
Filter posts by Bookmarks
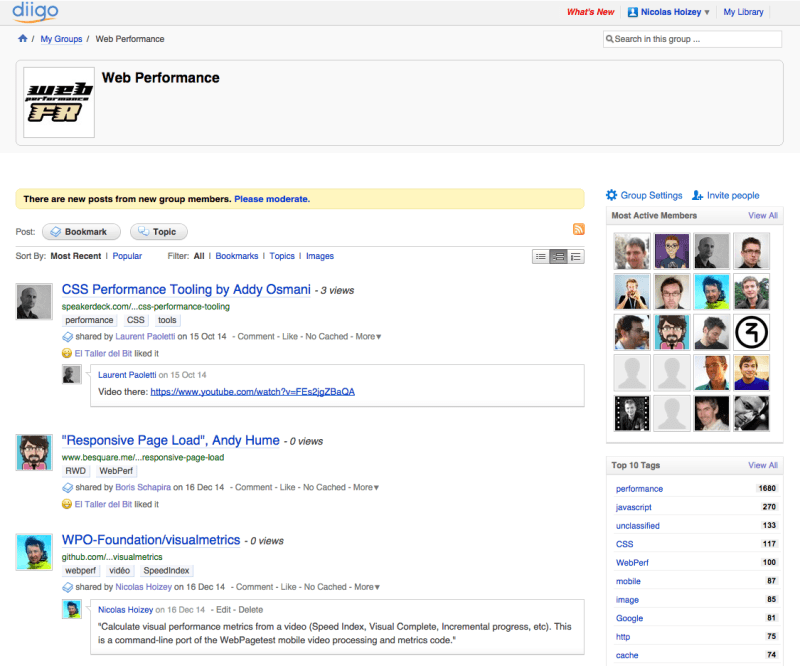pos(237,256)
